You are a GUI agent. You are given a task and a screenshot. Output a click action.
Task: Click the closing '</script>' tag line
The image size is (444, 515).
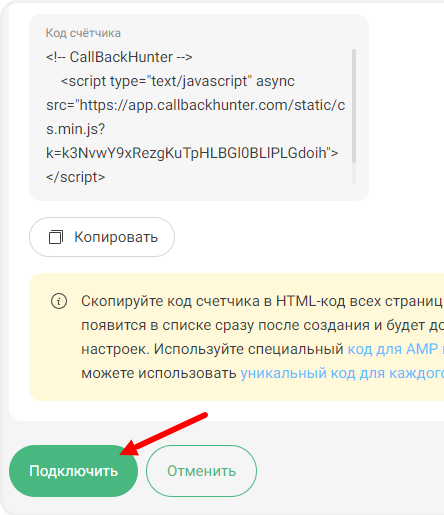point(75,177)
